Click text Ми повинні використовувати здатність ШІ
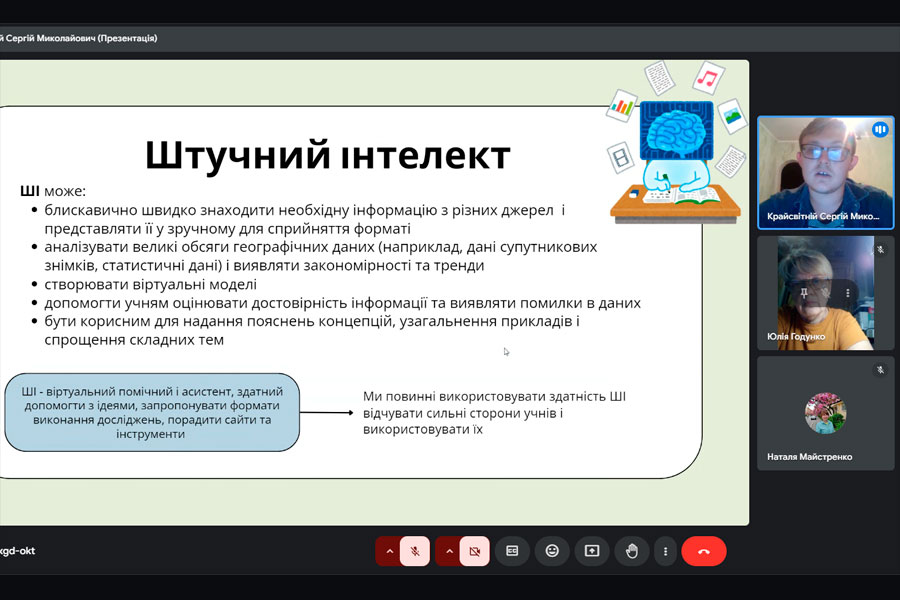Screen dimensions: 900x600 tap(494, 396)
